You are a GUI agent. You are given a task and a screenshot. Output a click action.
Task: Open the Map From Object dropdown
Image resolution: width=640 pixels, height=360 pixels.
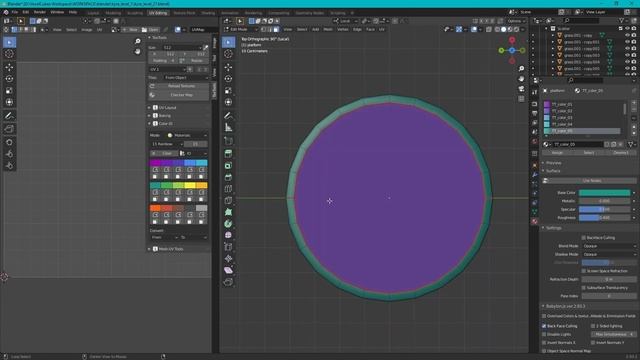pos(186,78)
